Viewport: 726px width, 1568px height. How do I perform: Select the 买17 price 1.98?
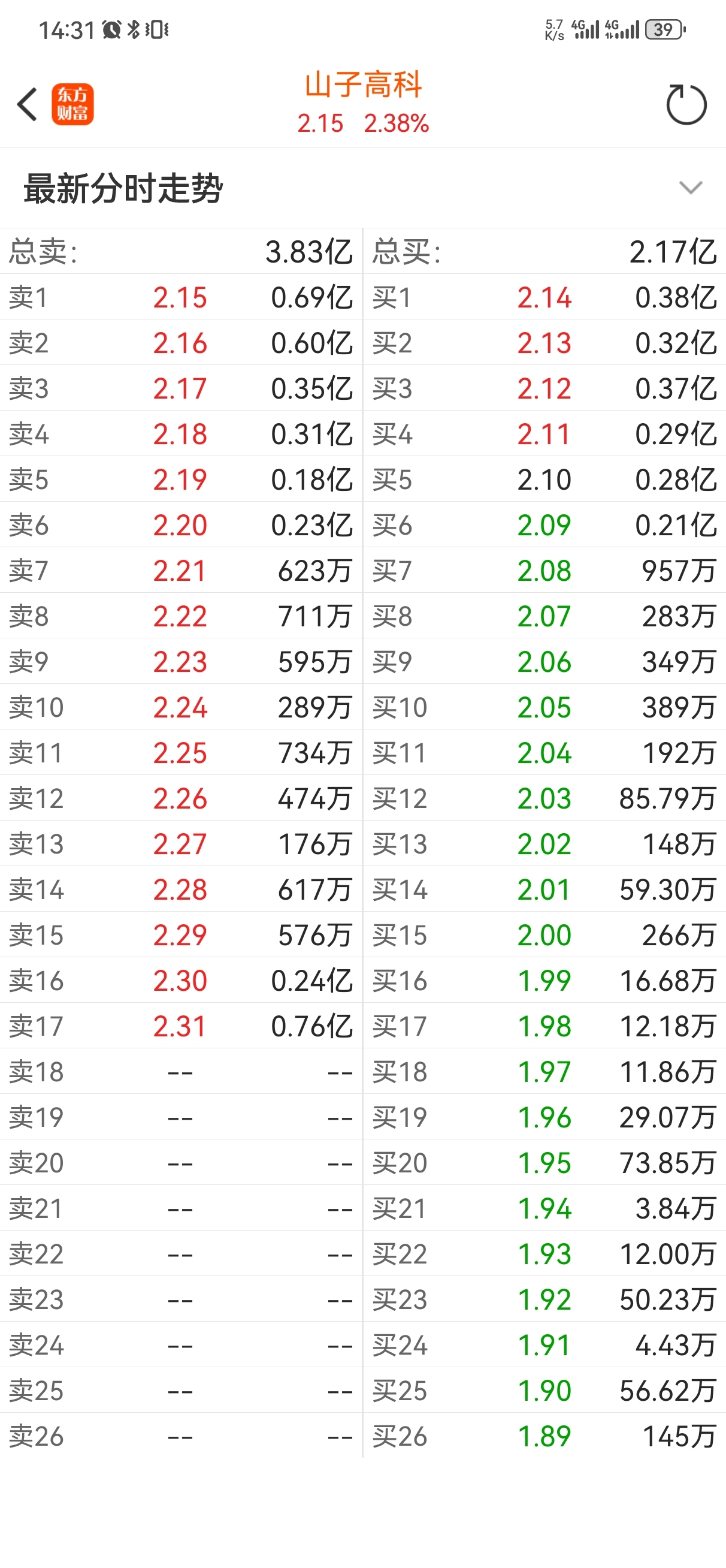click(x=544, y=1026)
